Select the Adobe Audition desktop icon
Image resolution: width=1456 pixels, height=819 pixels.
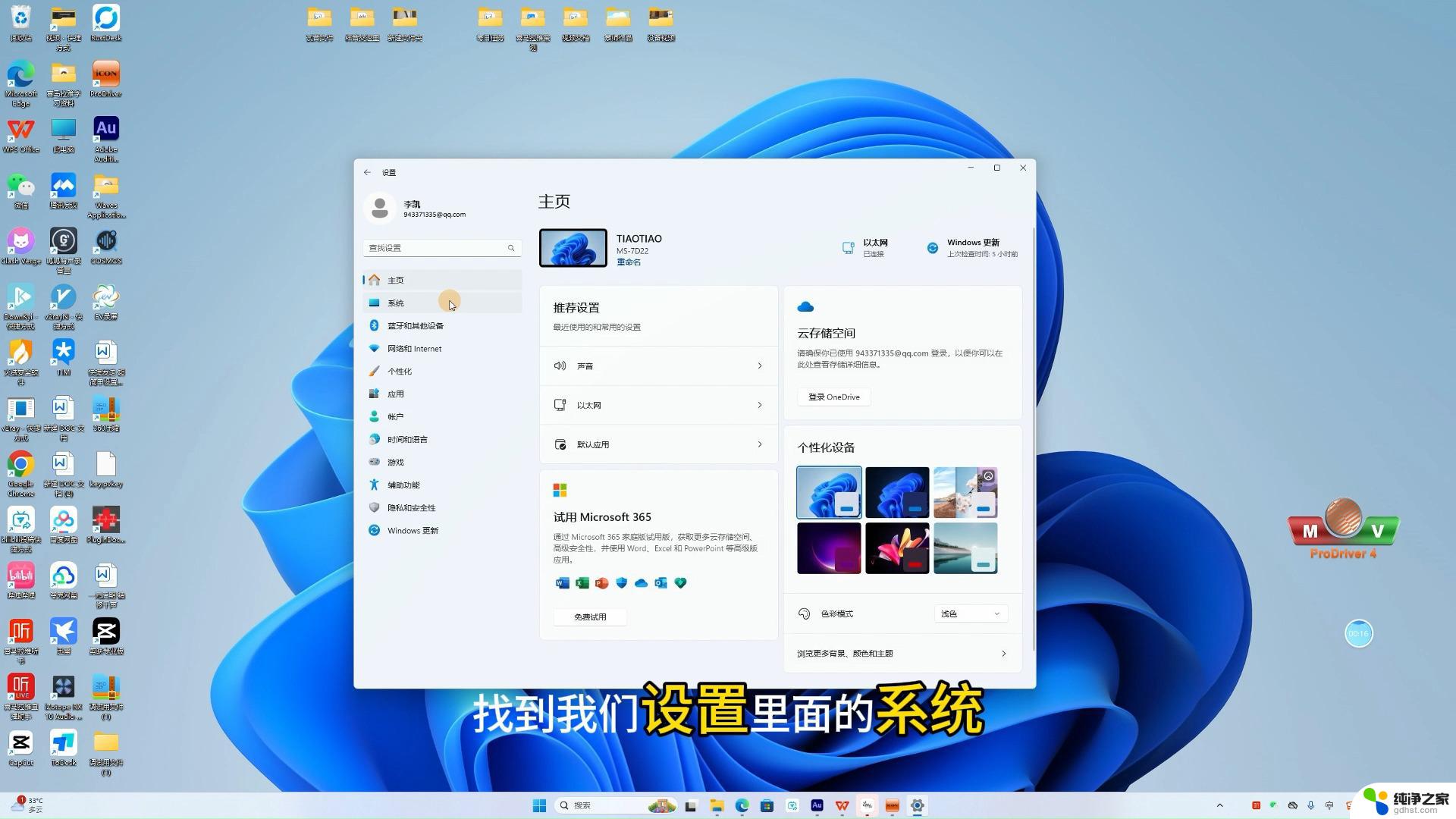coord(106,140)
